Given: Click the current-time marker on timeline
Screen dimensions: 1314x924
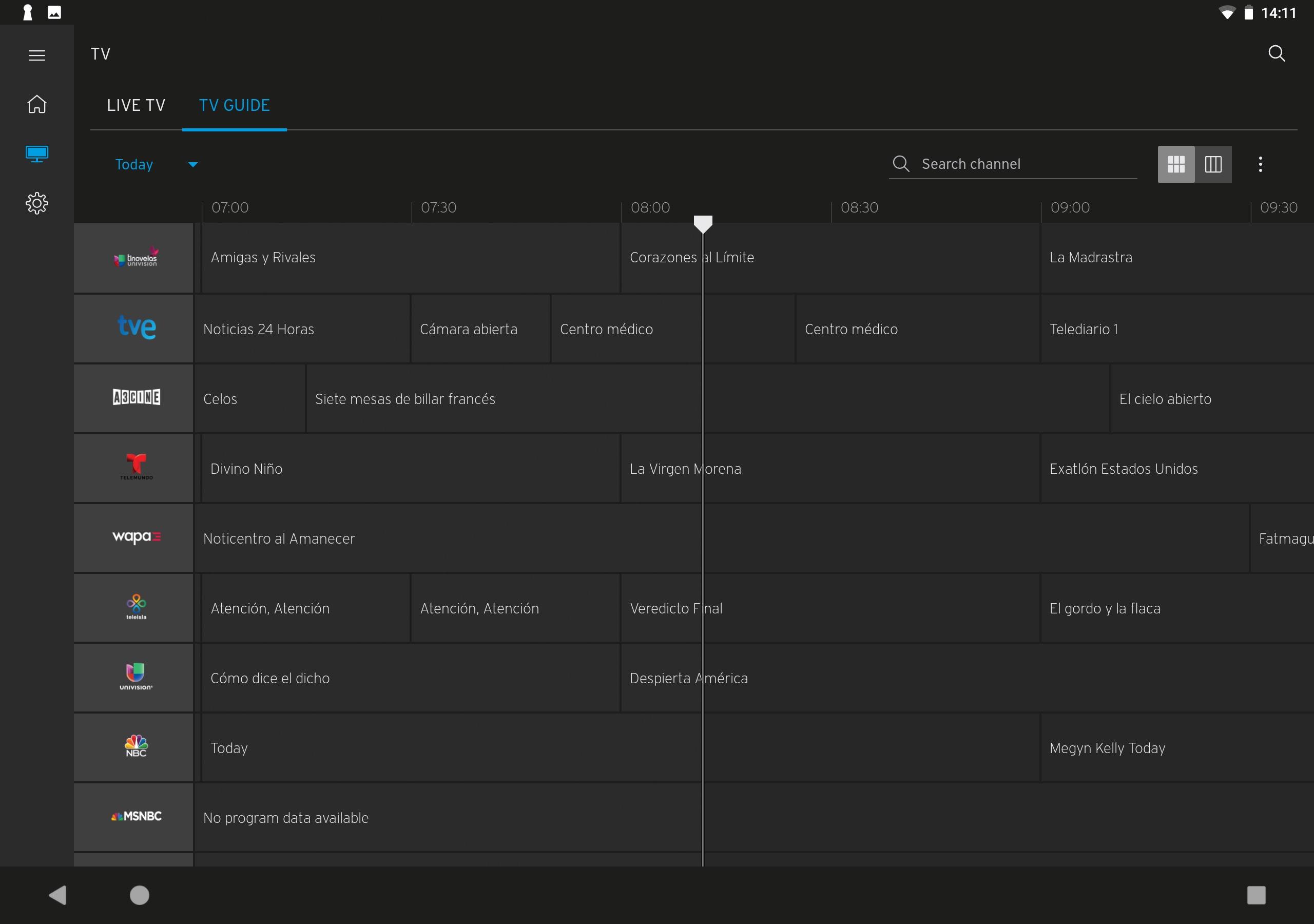Looking at the screenshot, I should point(703,223).
